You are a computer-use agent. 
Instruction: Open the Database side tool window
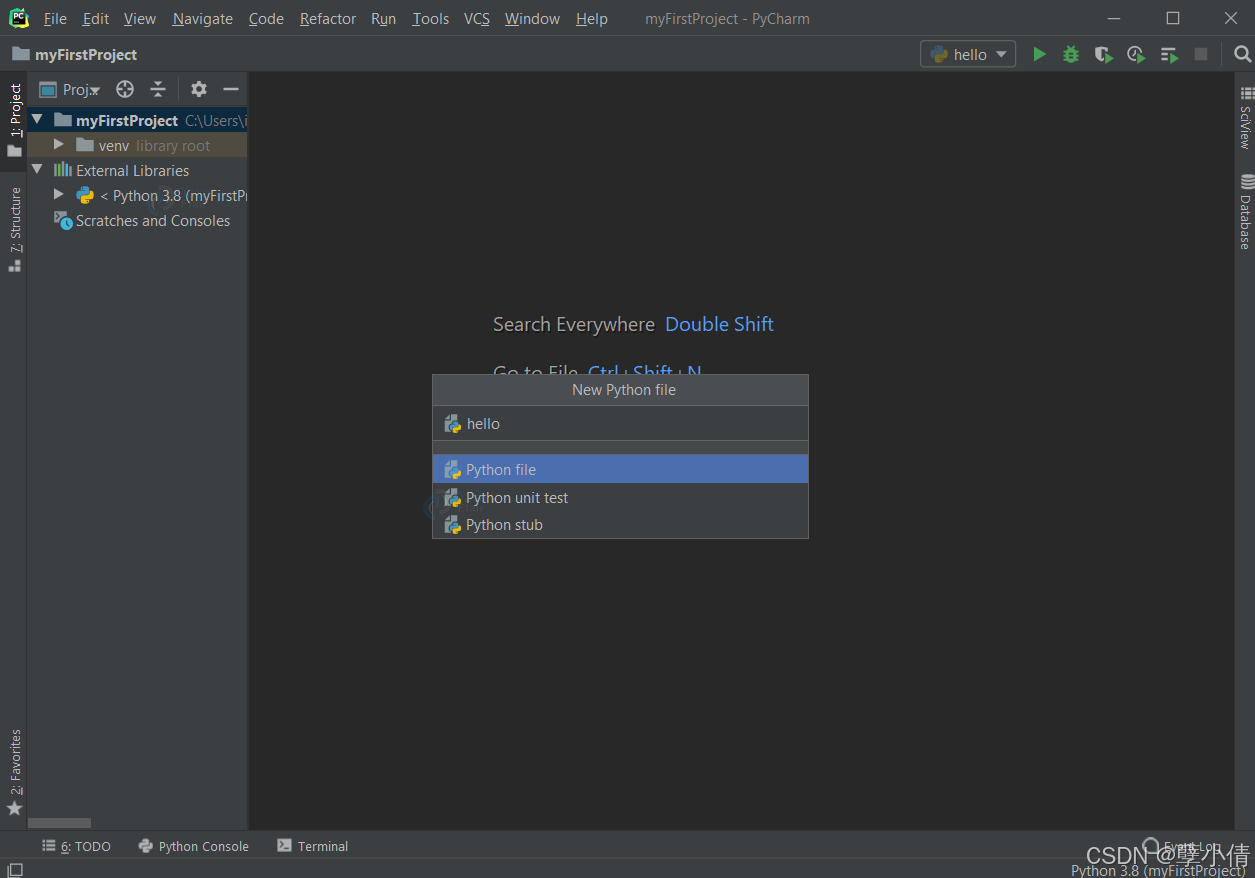point(1245,211)
